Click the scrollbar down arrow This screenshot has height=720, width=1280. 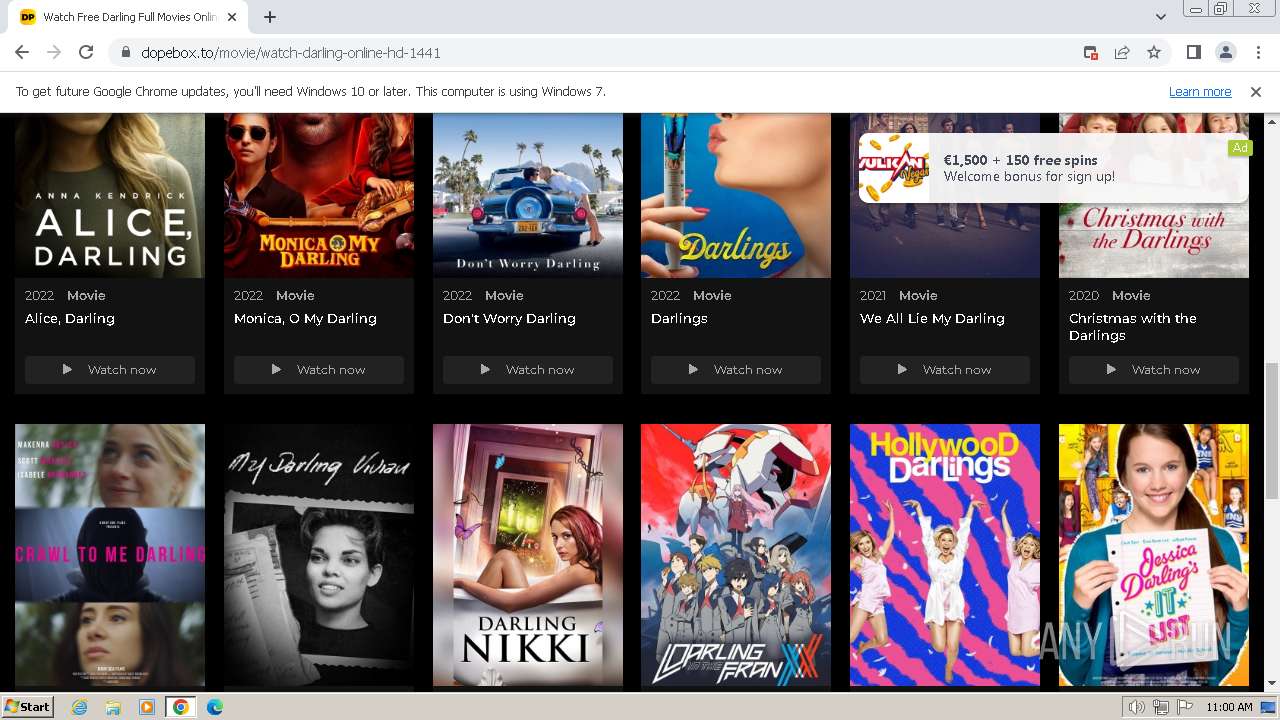(1272, 684)
